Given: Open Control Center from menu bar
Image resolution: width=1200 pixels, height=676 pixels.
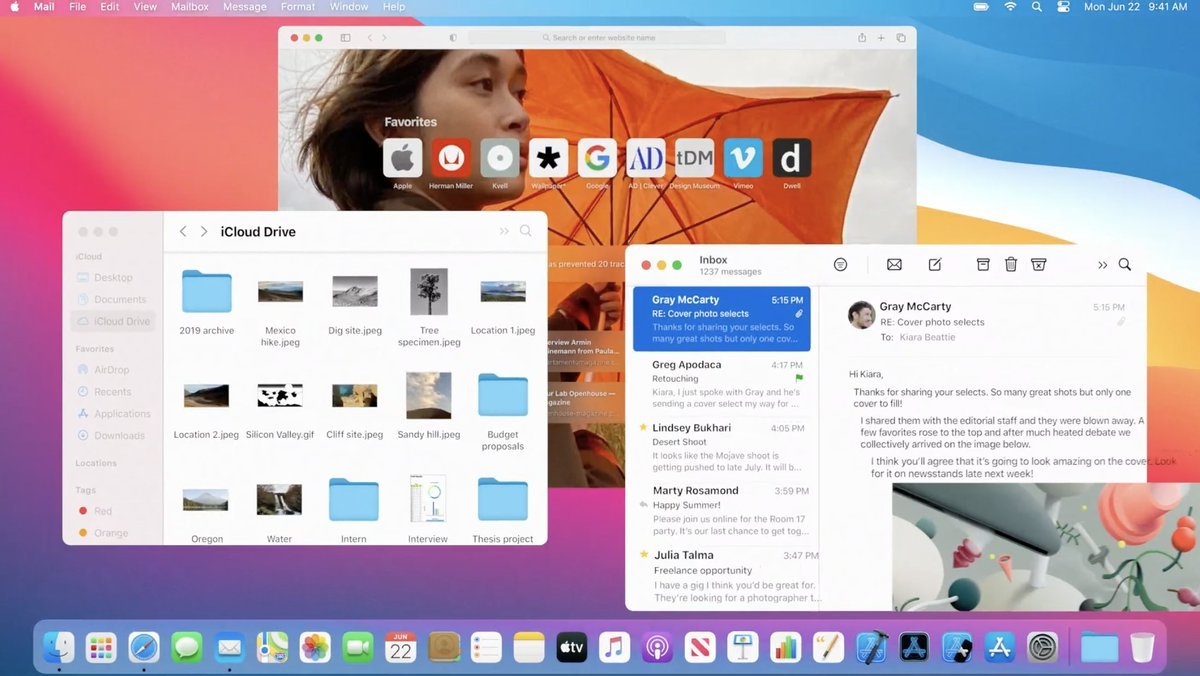Looking at the screenshot, I should point(1063,7).
